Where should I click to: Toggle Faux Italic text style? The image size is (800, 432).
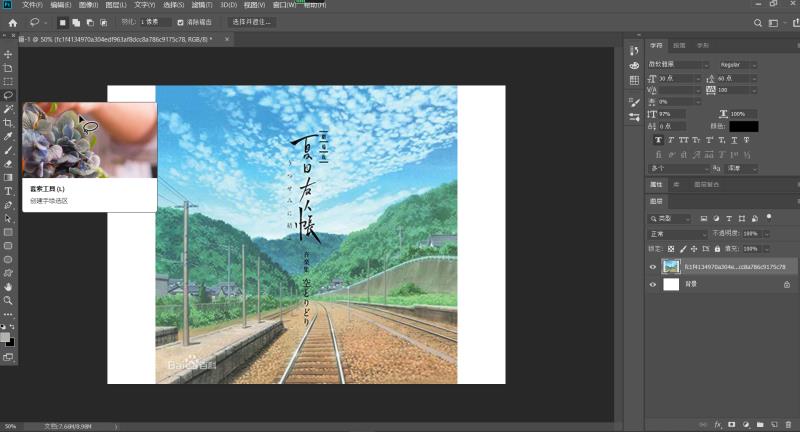(671, 140)
